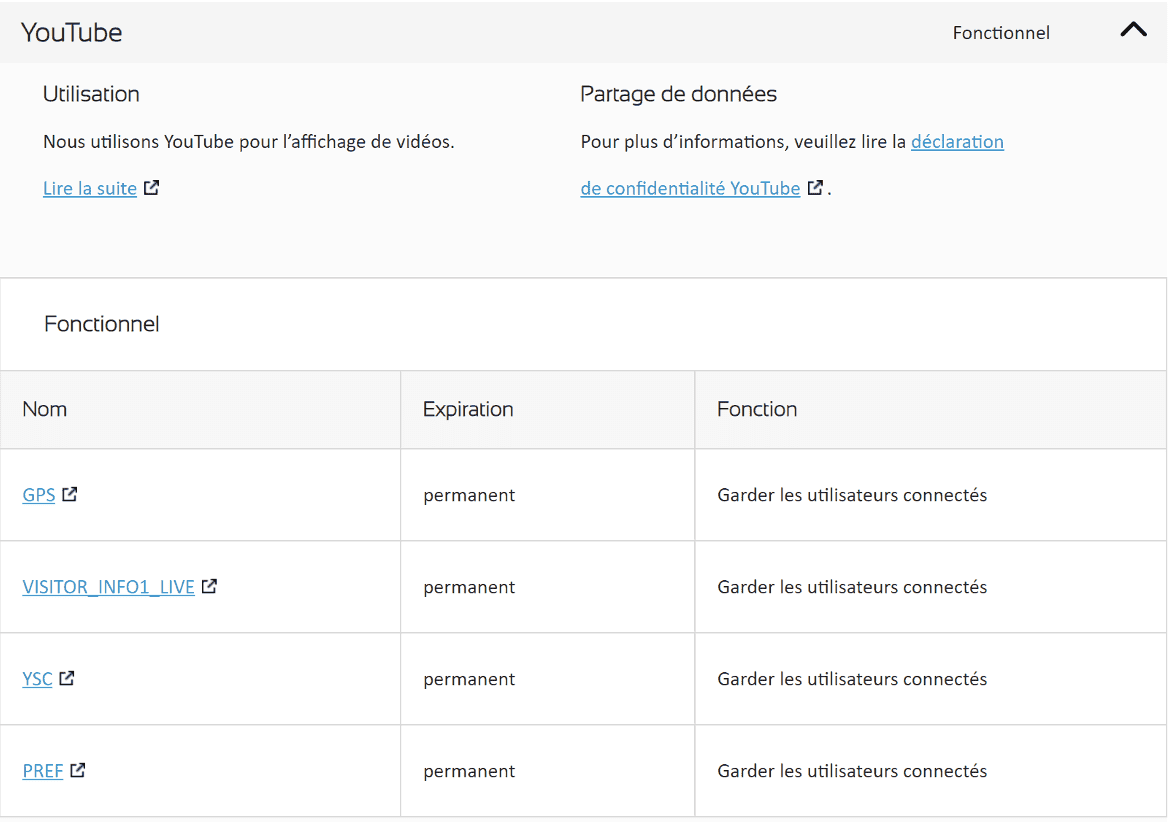This screenshot has height=822, width=1169.
Task: Click the Fonctionnel table section heading
Action: click(101, 324)
